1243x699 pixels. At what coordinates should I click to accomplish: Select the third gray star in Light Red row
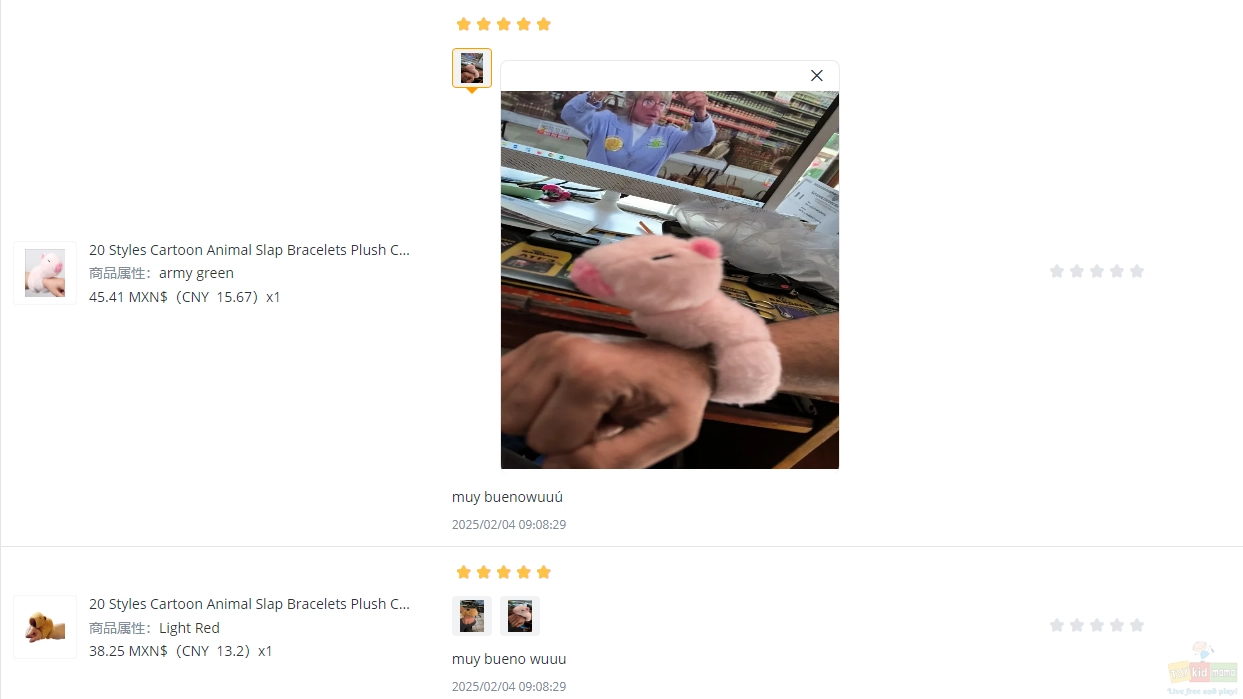1097,625
